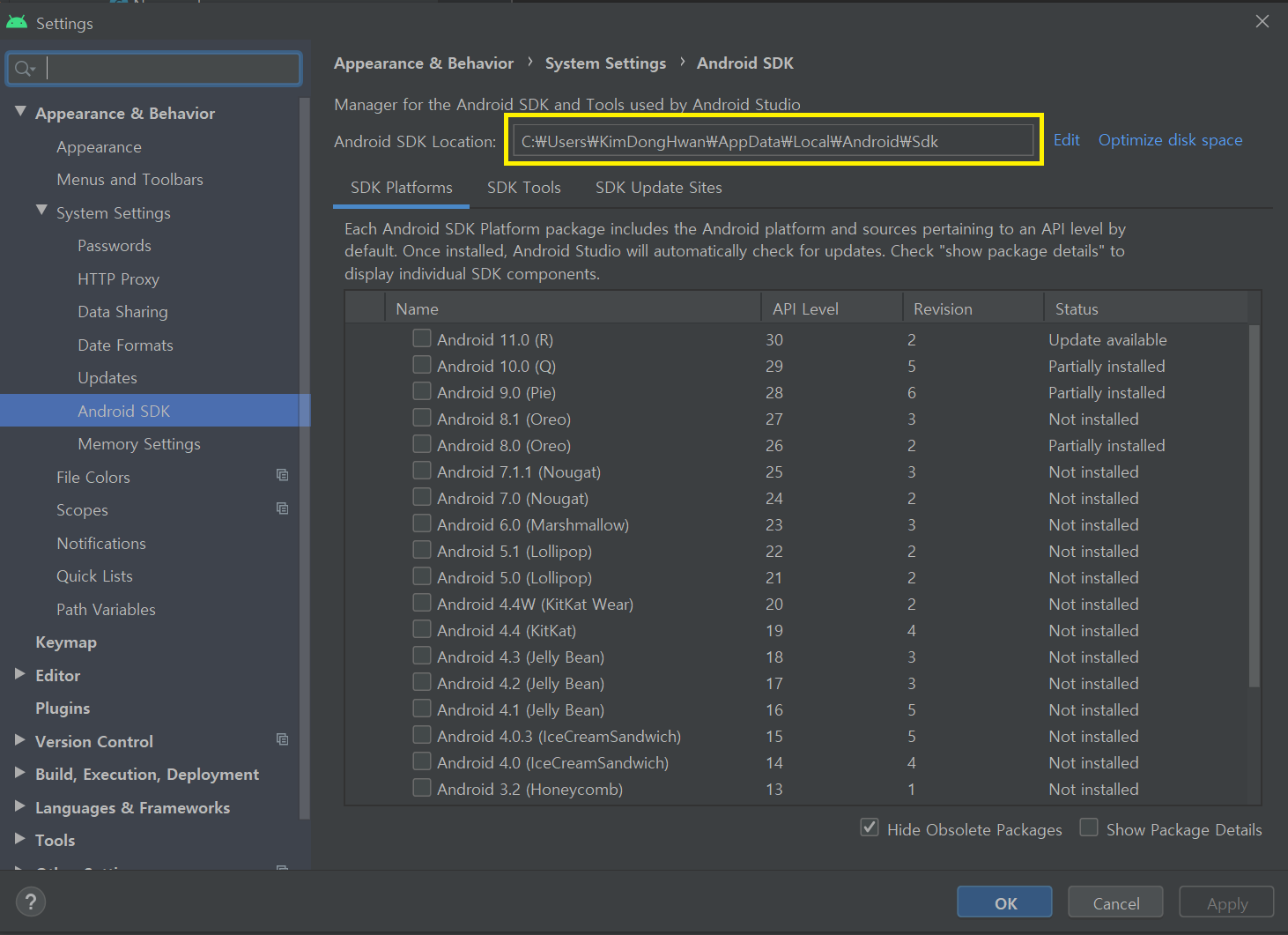The height and width of the screenshot is (935, 1288).
Task: Click the OK button
Action: [1005, 902]
